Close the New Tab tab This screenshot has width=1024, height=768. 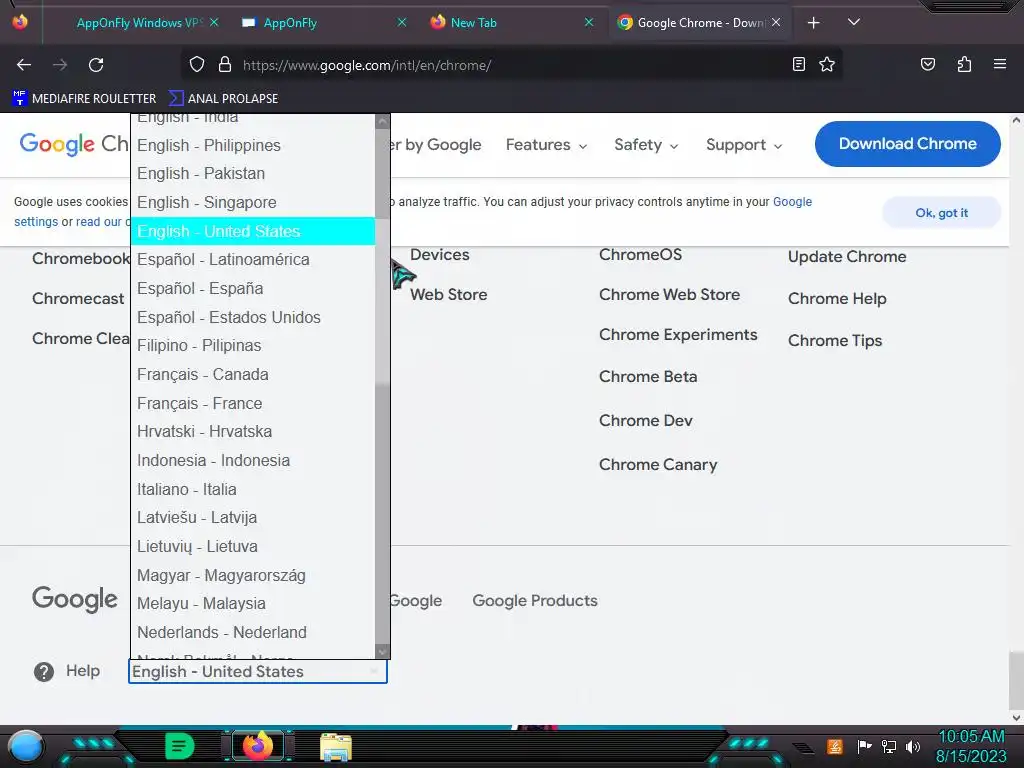pyautogui.click(x=588, y=22)
